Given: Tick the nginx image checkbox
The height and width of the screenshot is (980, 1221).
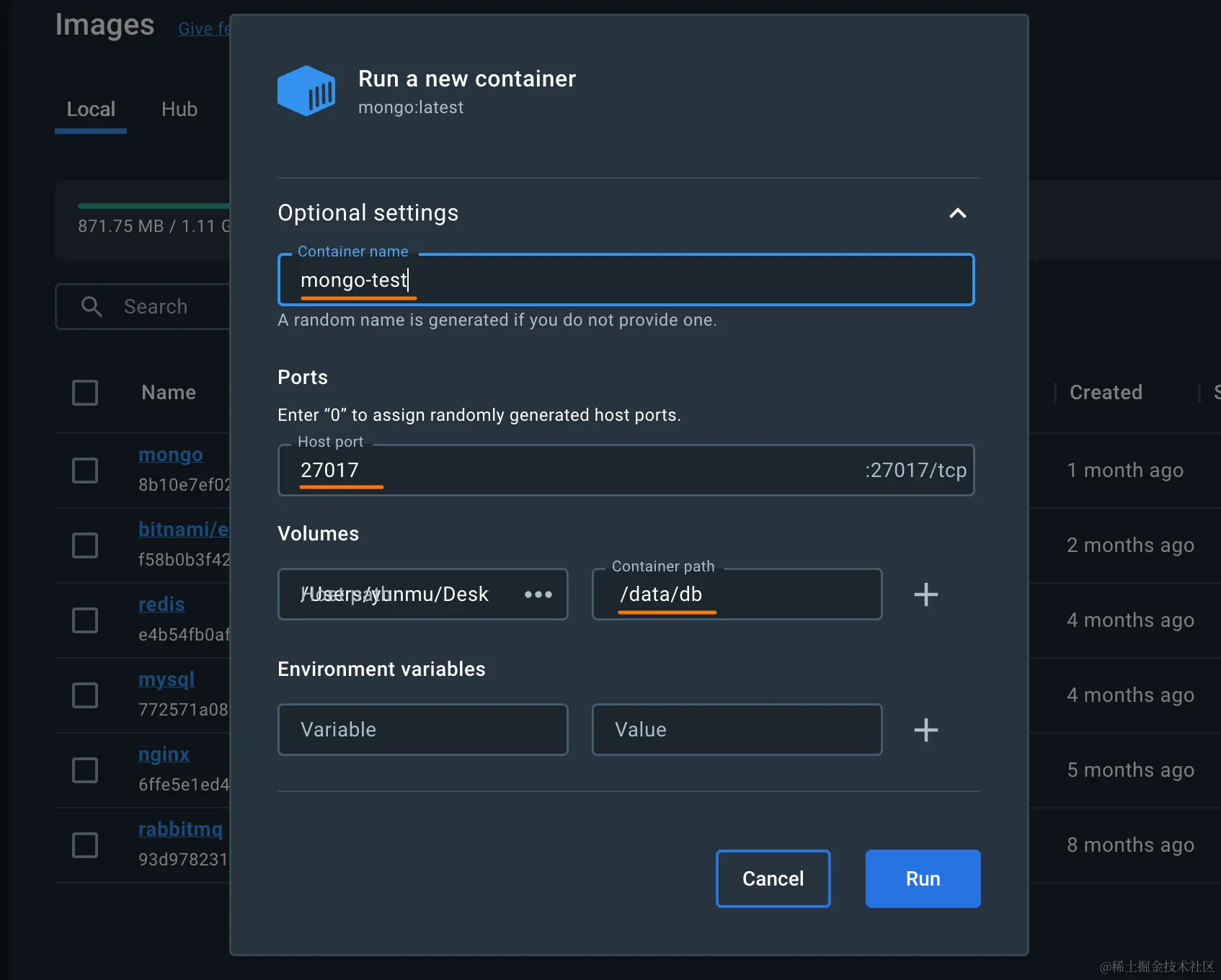Looking at the screenshot, I should pos(85,770).
